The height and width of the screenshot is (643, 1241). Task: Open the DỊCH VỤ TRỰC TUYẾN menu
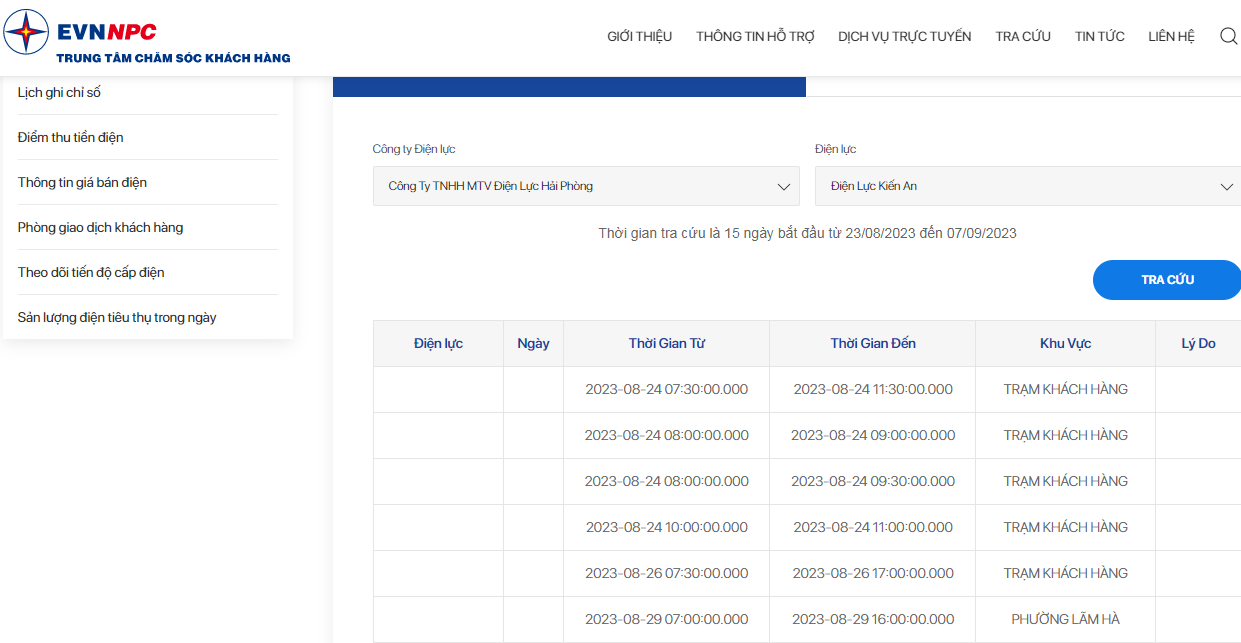click(x=905, y=36)
